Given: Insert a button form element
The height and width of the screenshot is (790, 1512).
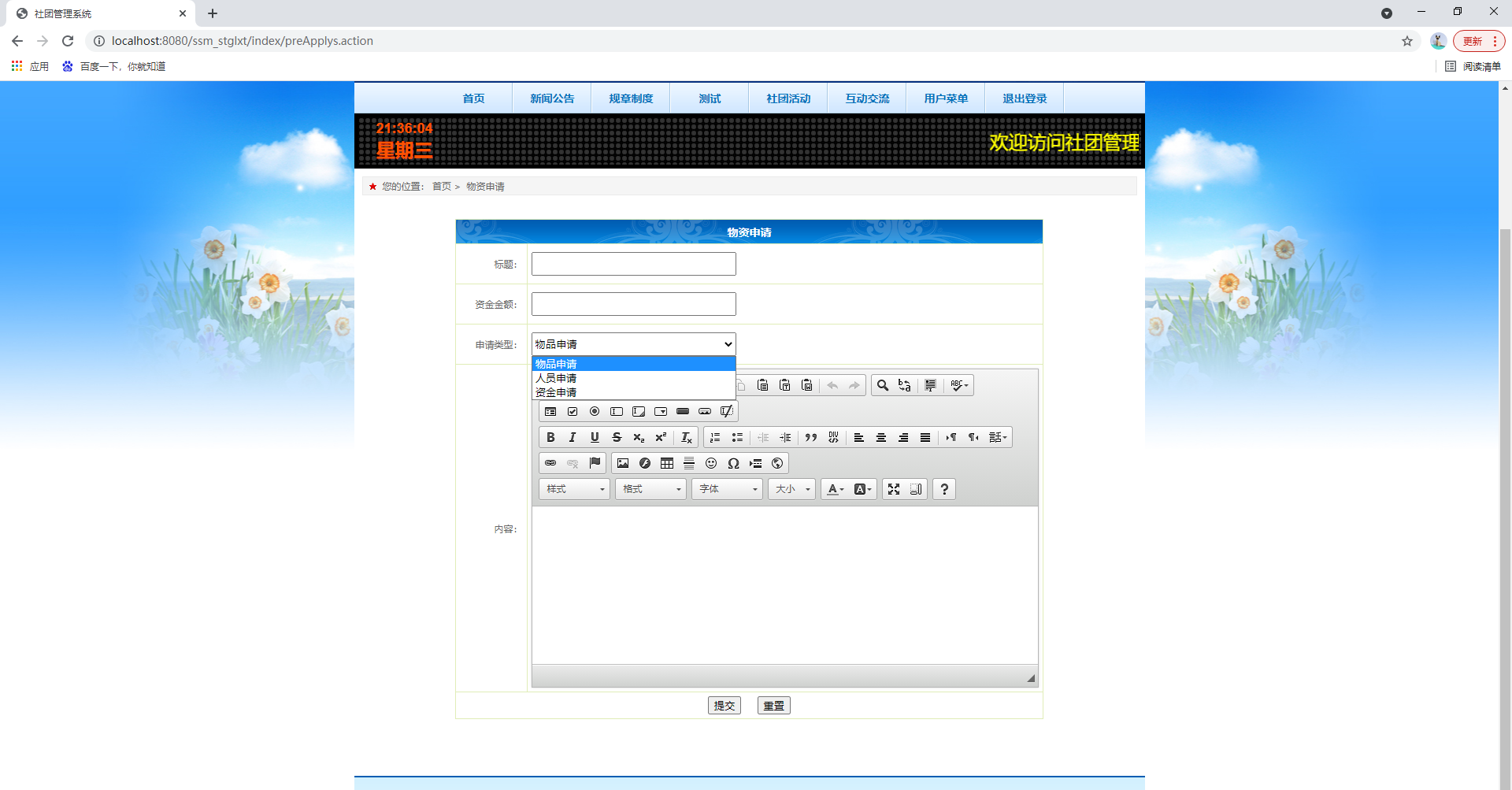Looking at the screenshot, I should pos(683,411).
